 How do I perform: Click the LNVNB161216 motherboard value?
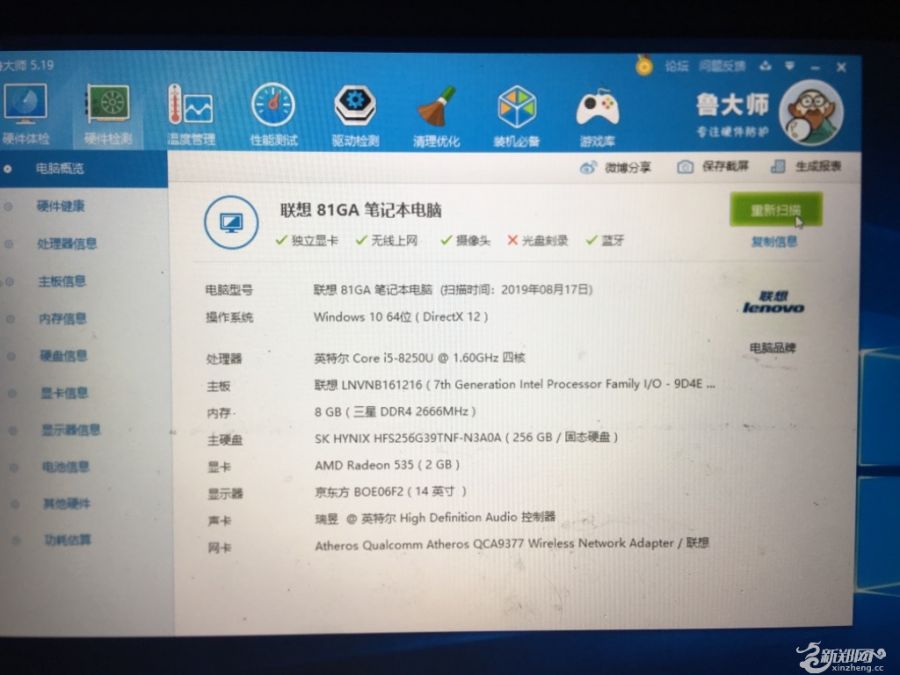coord(514,385)
